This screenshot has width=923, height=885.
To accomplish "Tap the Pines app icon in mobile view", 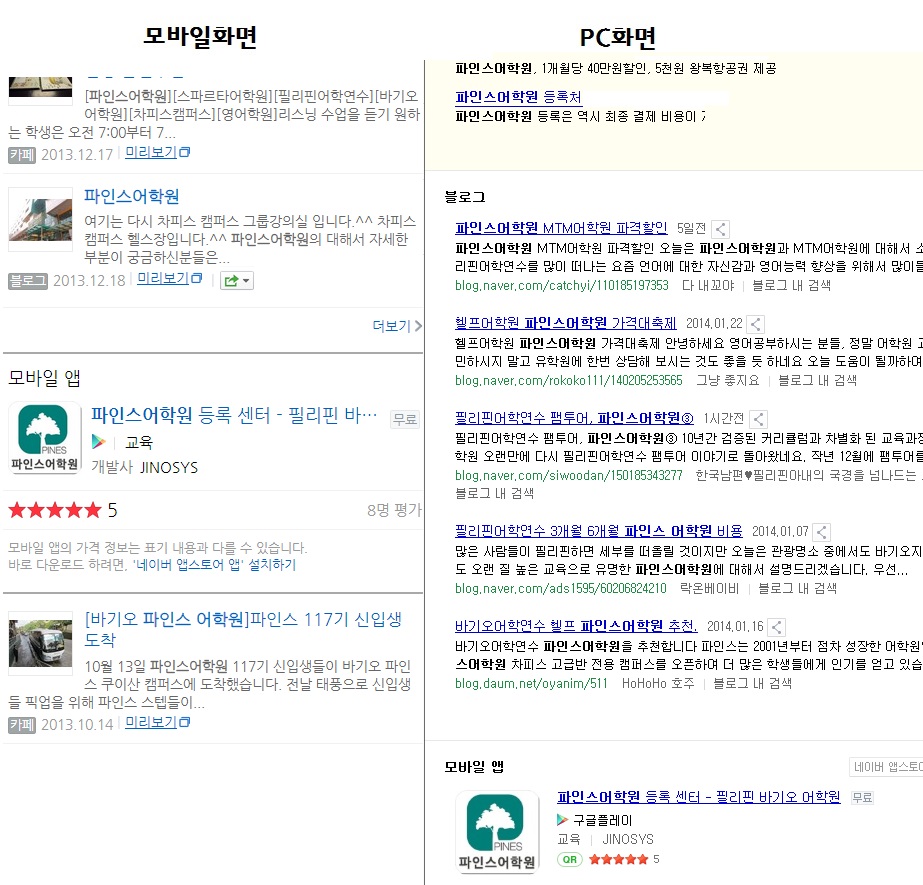I will click(45, 437).
